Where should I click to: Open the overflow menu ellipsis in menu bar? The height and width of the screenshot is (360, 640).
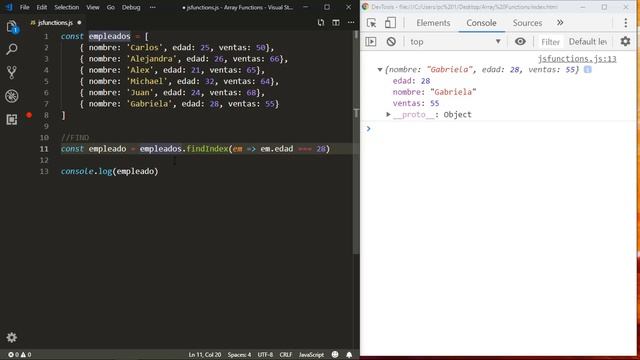pyautogui.click(x=152, y=7)
